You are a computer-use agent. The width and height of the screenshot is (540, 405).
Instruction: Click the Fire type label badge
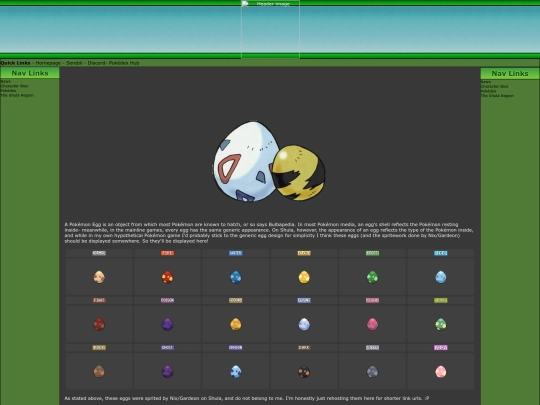tap(167, 253)
